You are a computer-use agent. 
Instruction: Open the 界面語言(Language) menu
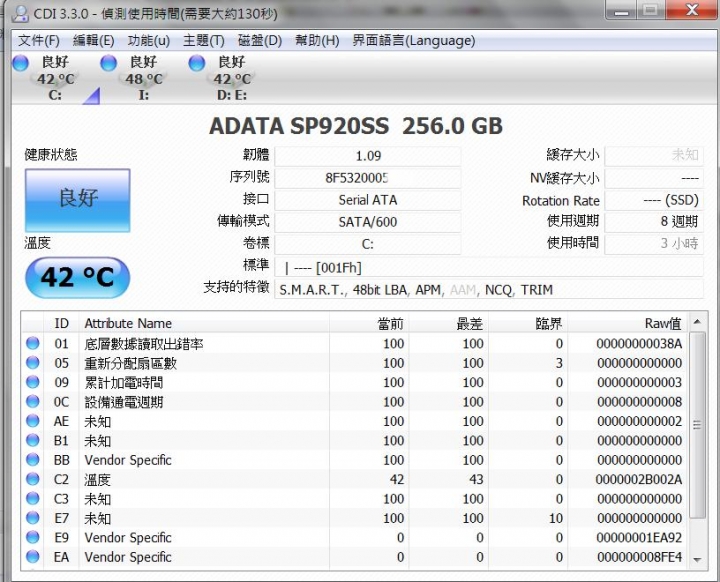(414, 40)
